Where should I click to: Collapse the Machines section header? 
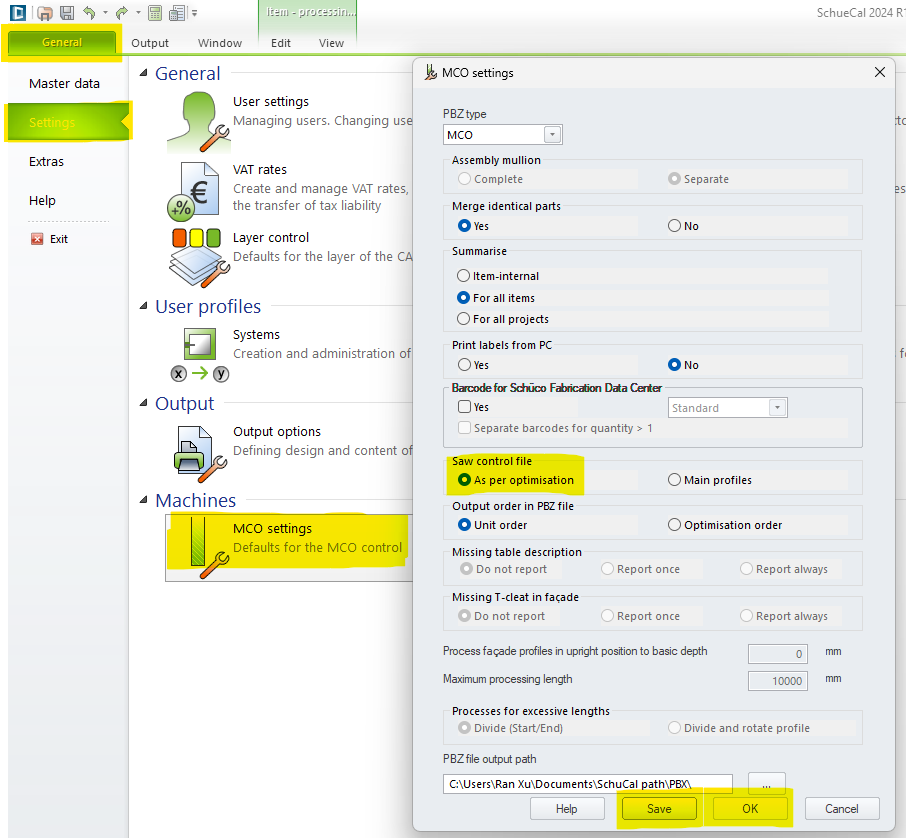(x=144, y=500)
